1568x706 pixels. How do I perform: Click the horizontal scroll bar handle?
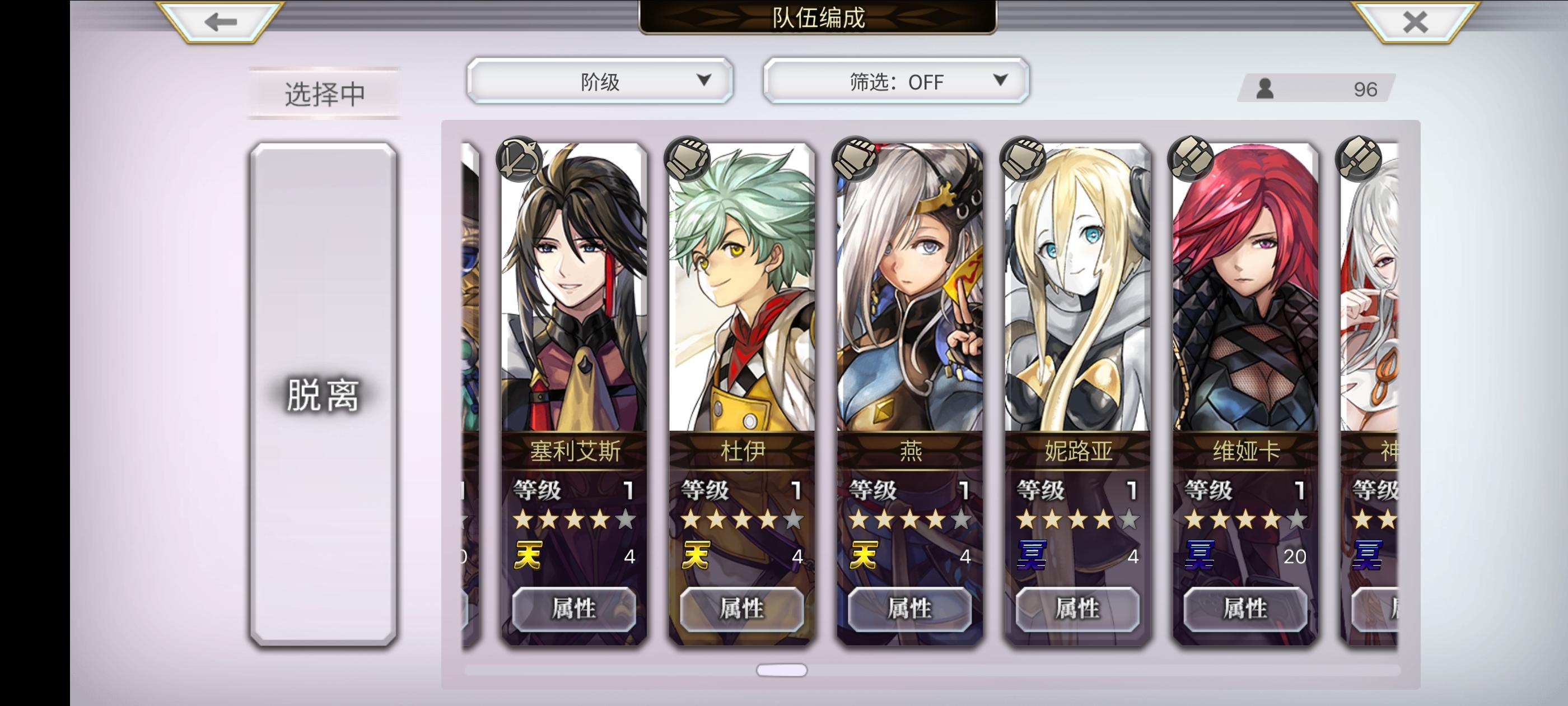point(782,670)
